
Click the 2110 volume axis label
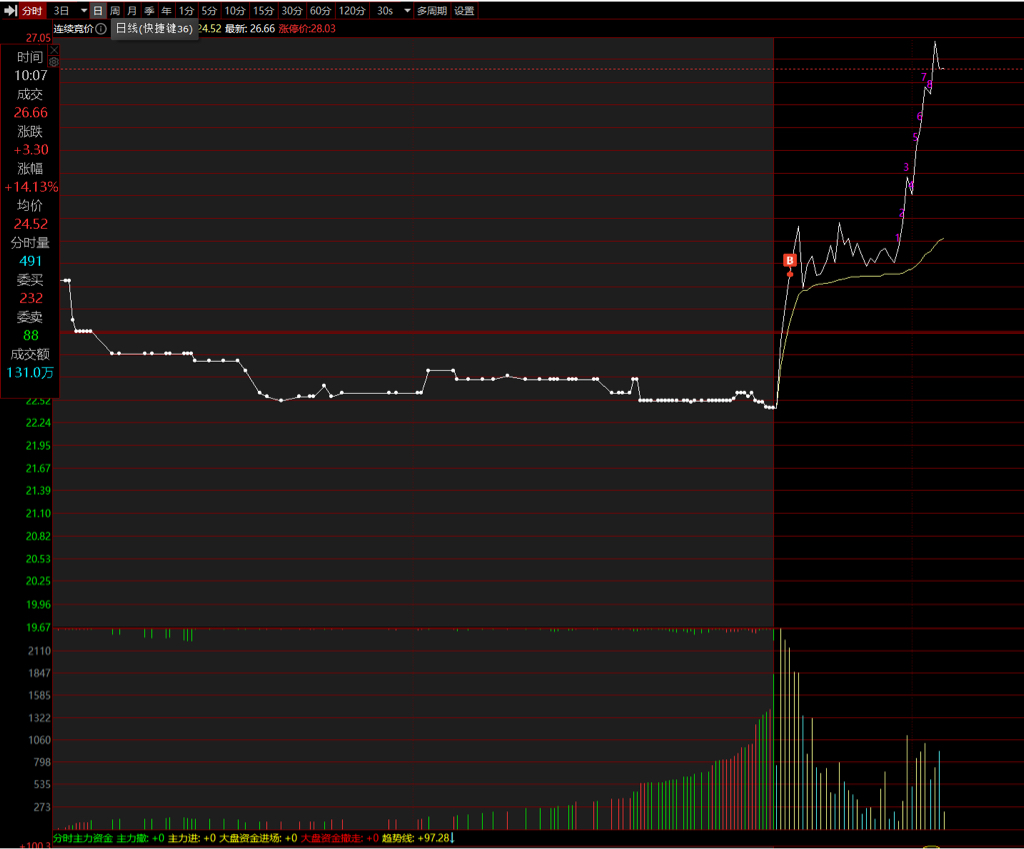pyautogui.click(x=39, y=651)
